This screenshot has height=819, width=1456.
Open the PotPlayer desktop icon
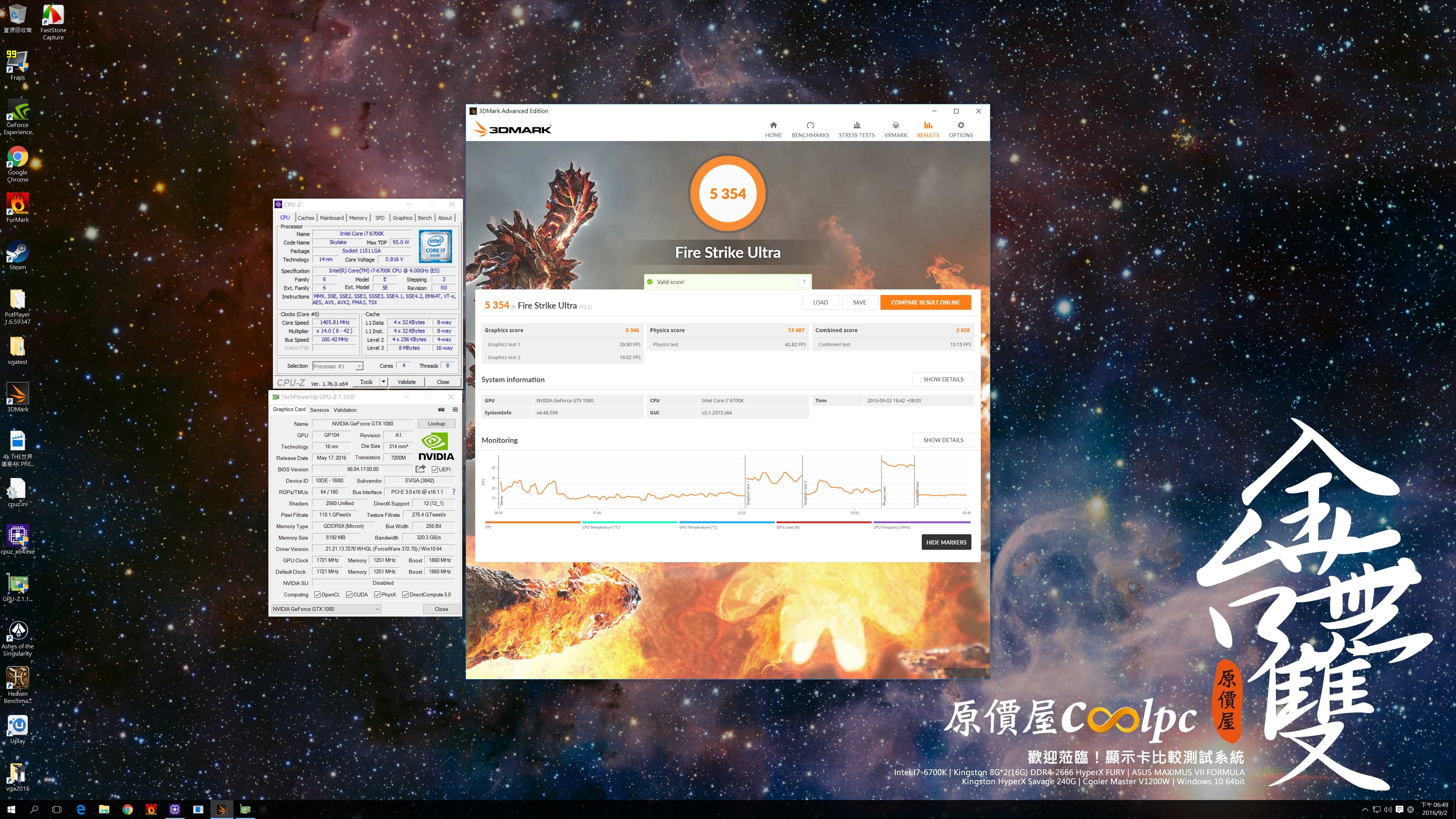coord(17,306)
